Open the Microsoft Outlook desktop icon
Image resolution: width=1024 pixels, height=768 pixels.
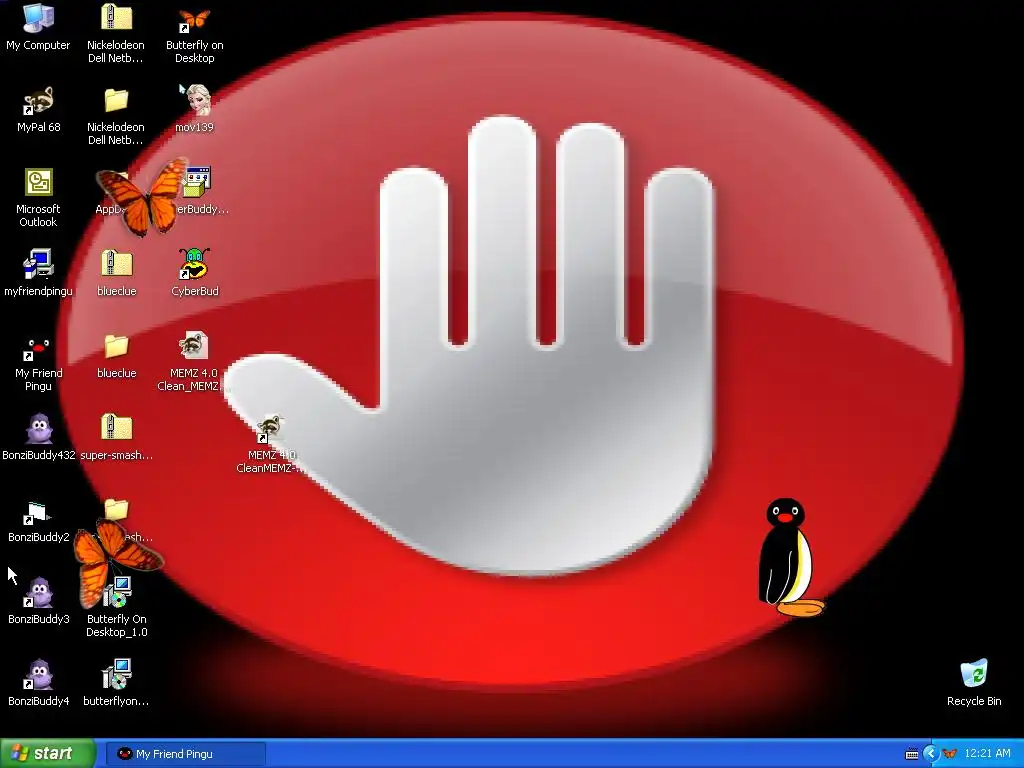click(x=38, y=182)
